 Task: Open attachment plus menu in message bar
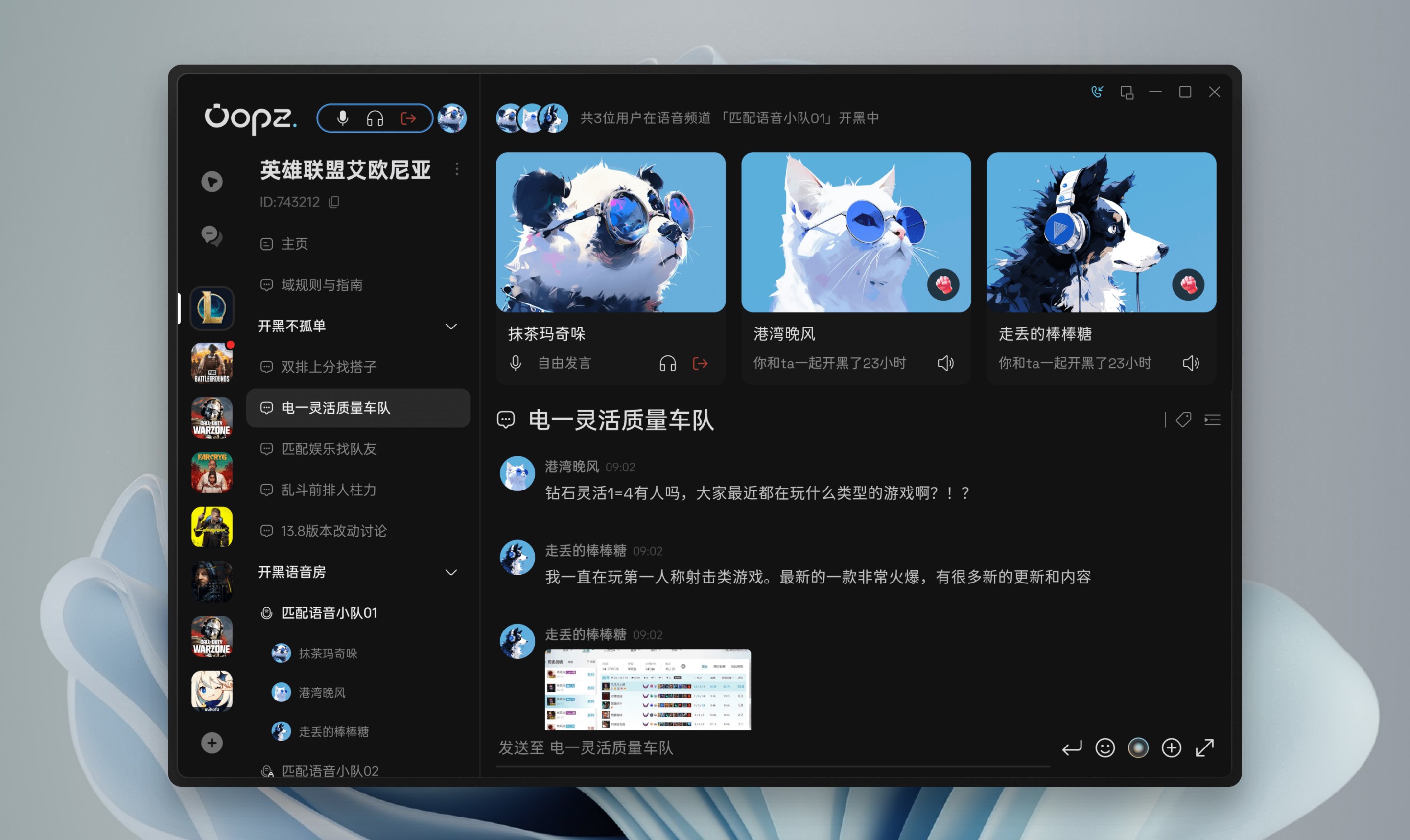coord(1171,748)
